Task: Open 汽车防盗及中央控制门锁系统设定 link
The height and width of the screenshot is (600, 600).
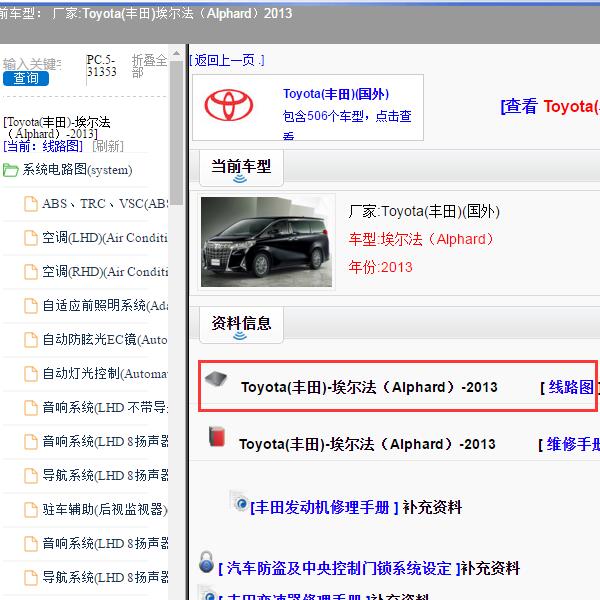Action: pyautogui.click(x=339, y=569)
